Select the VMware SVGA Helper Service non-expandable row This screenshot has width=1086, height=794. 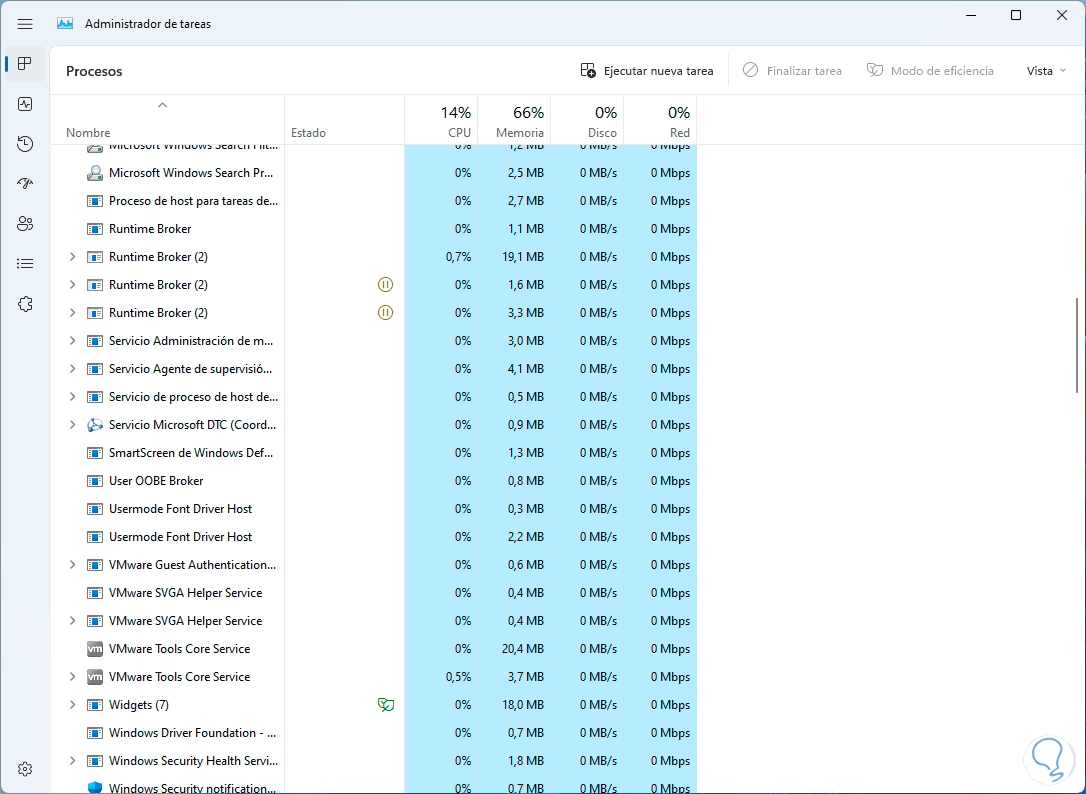point(373,593)
